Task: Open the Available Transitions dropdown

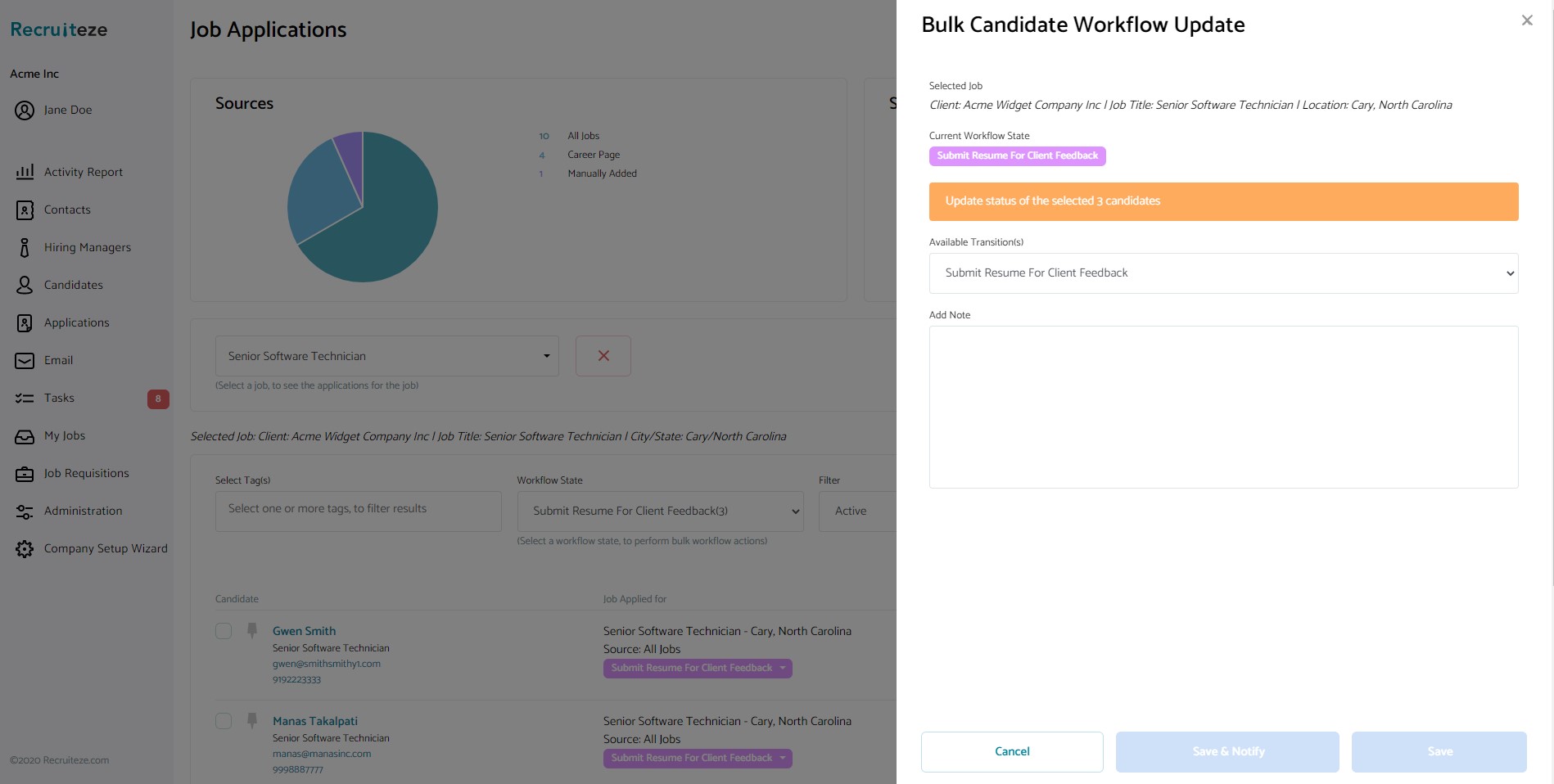Action: (x=1222, y=273)
